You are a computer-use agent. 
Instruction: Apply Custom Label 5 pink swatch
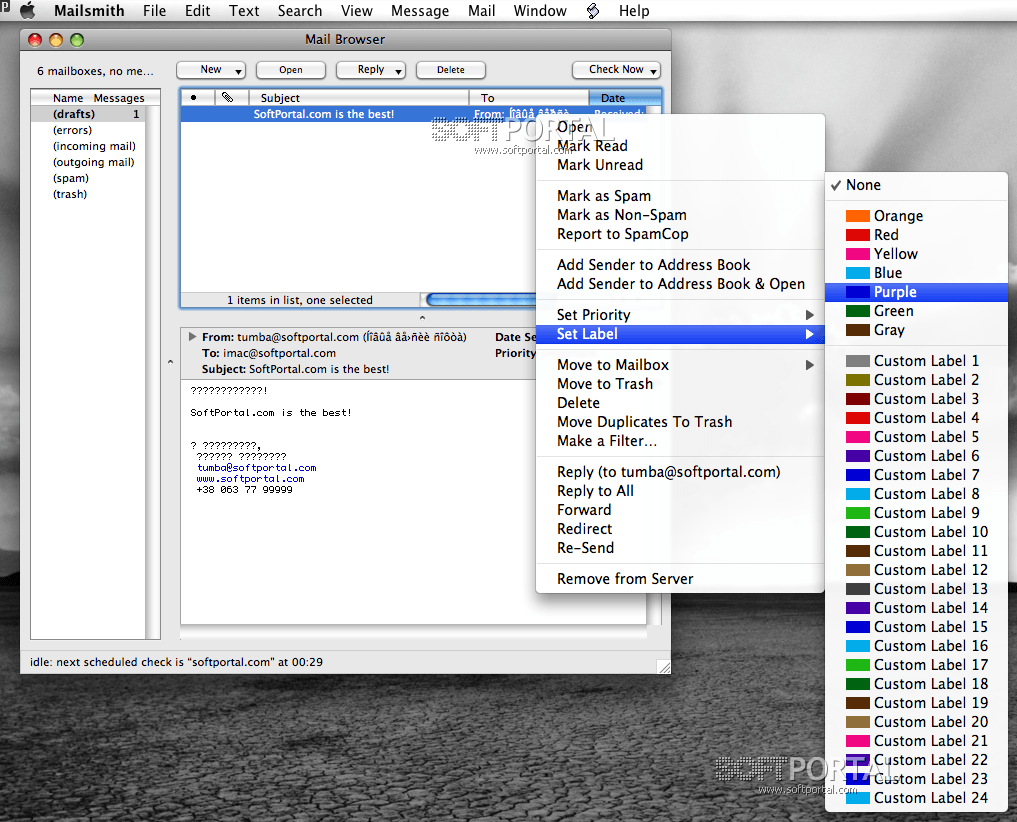(x=858, y=437)
